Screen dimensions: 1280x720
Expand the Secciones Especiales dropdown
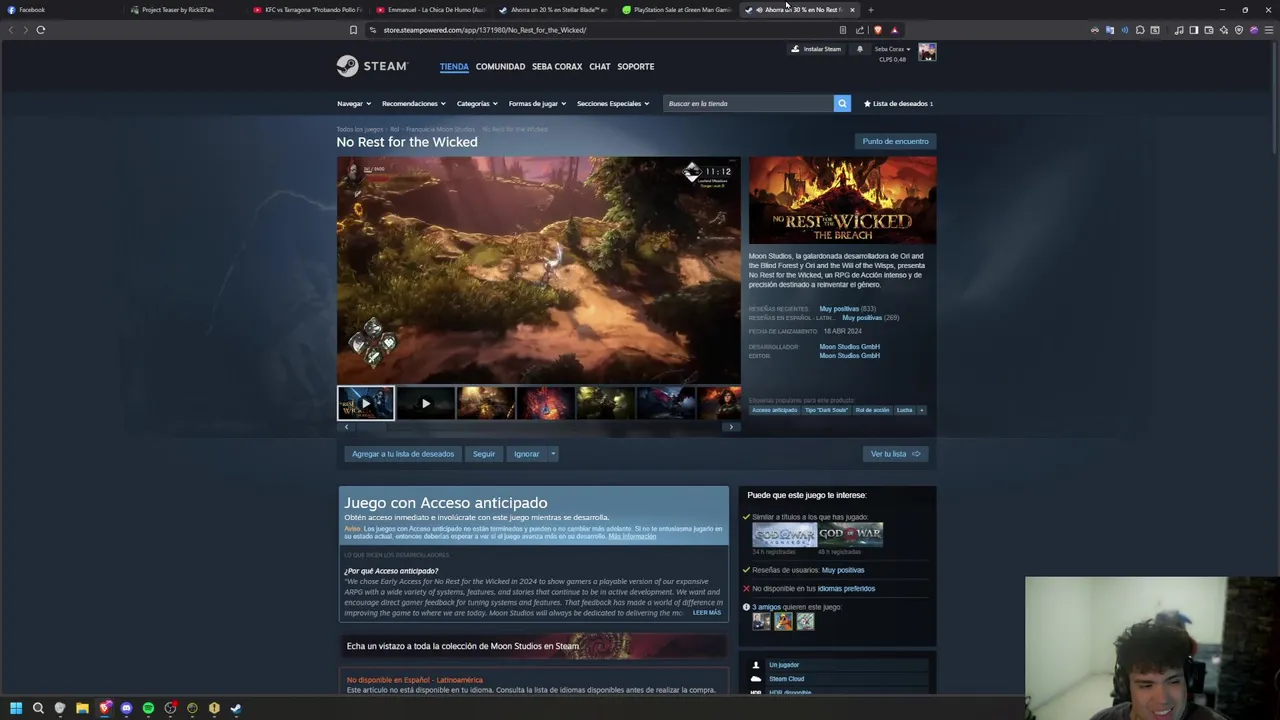tap(613, 103)
